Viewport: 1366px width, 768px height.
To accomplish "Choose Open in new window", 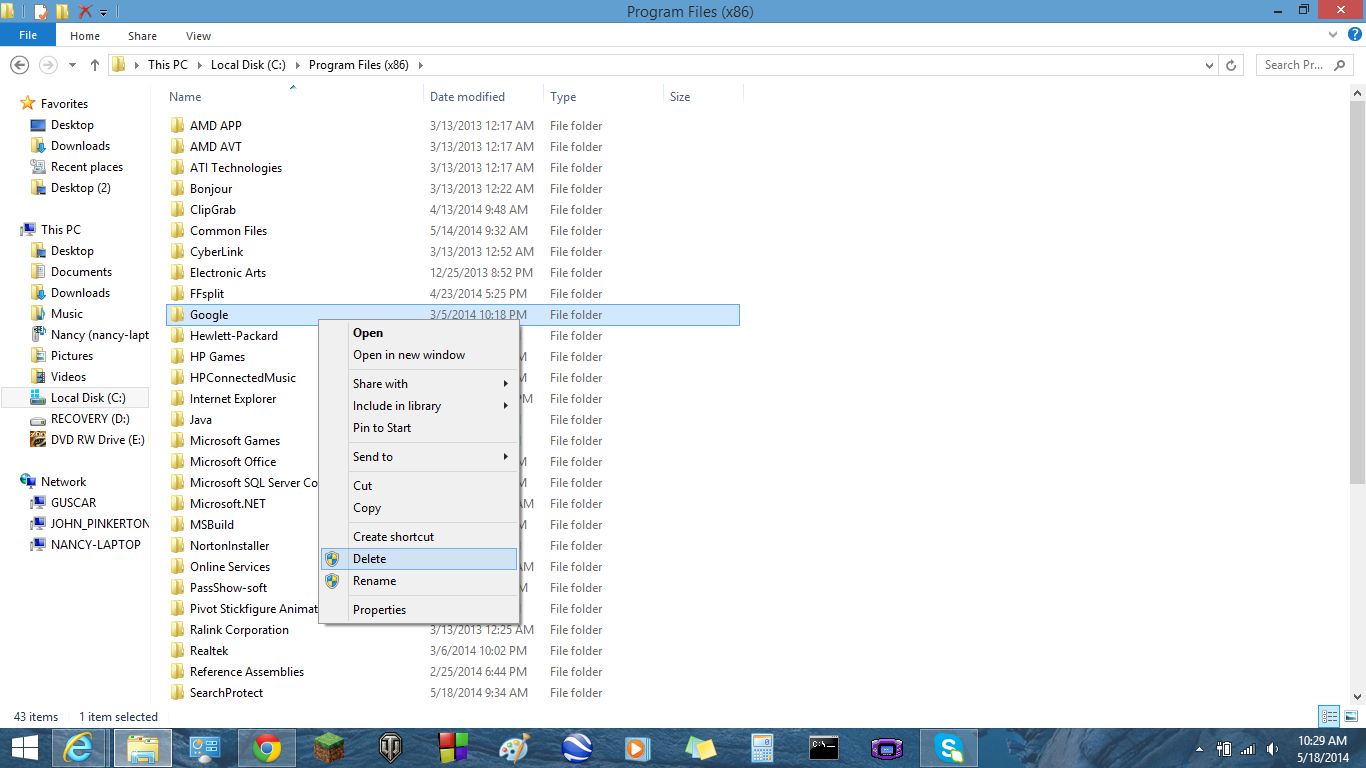I will pos(420,355).
